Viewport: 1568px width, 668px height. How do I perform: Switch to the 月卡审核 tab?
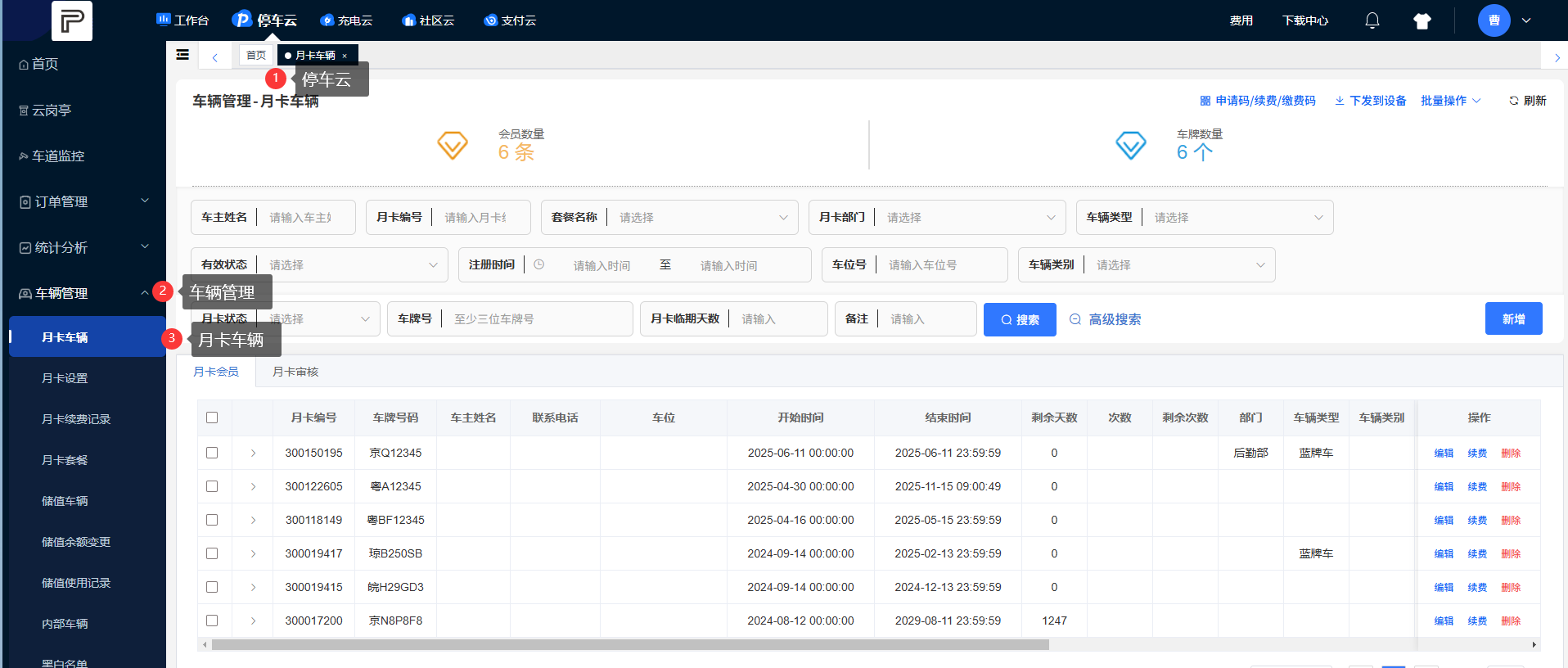[295, 372]
